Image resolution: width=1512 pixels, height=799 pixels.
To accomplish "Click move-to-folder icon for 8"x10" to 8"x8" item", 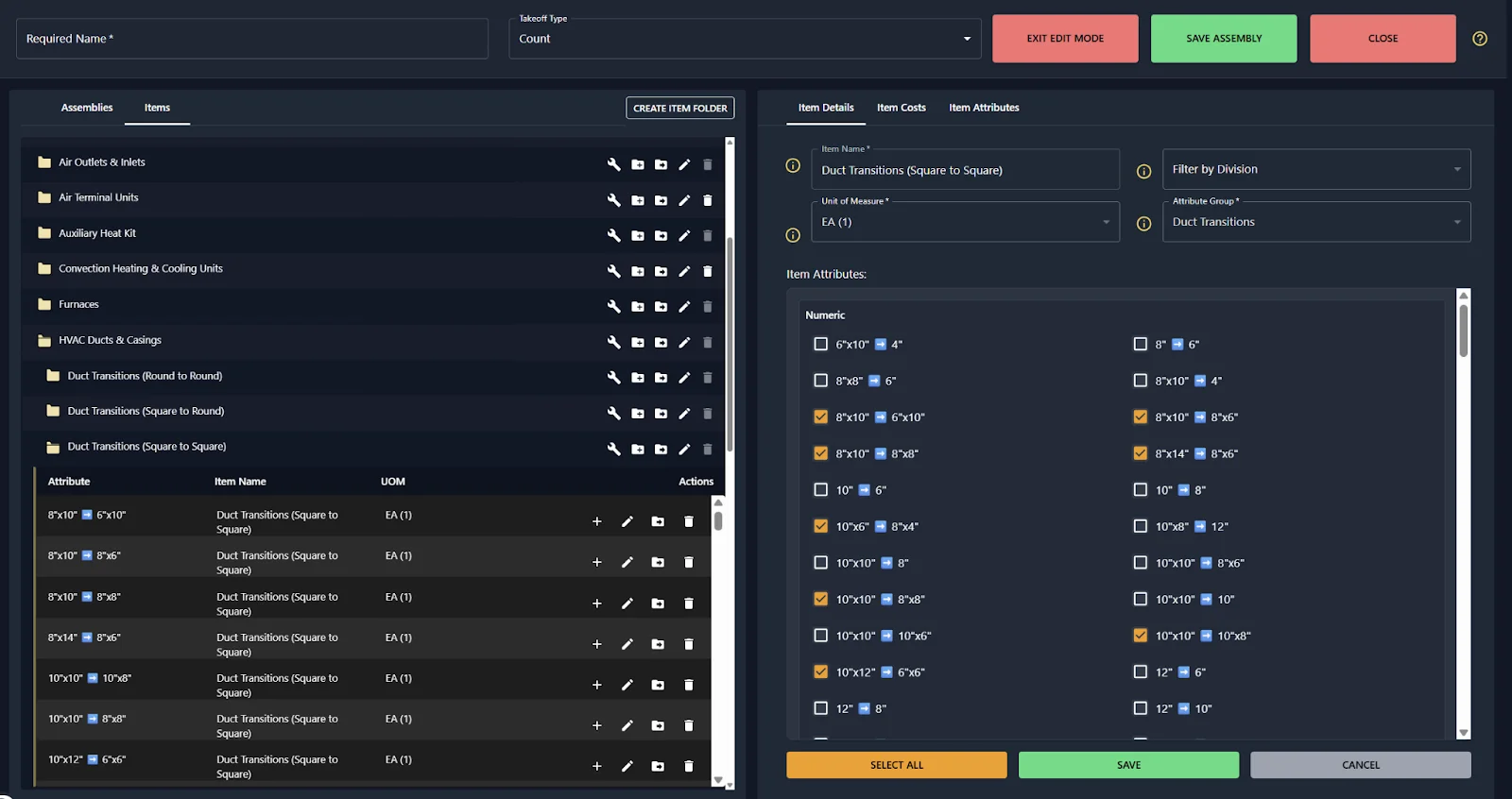I will [658, 603].
